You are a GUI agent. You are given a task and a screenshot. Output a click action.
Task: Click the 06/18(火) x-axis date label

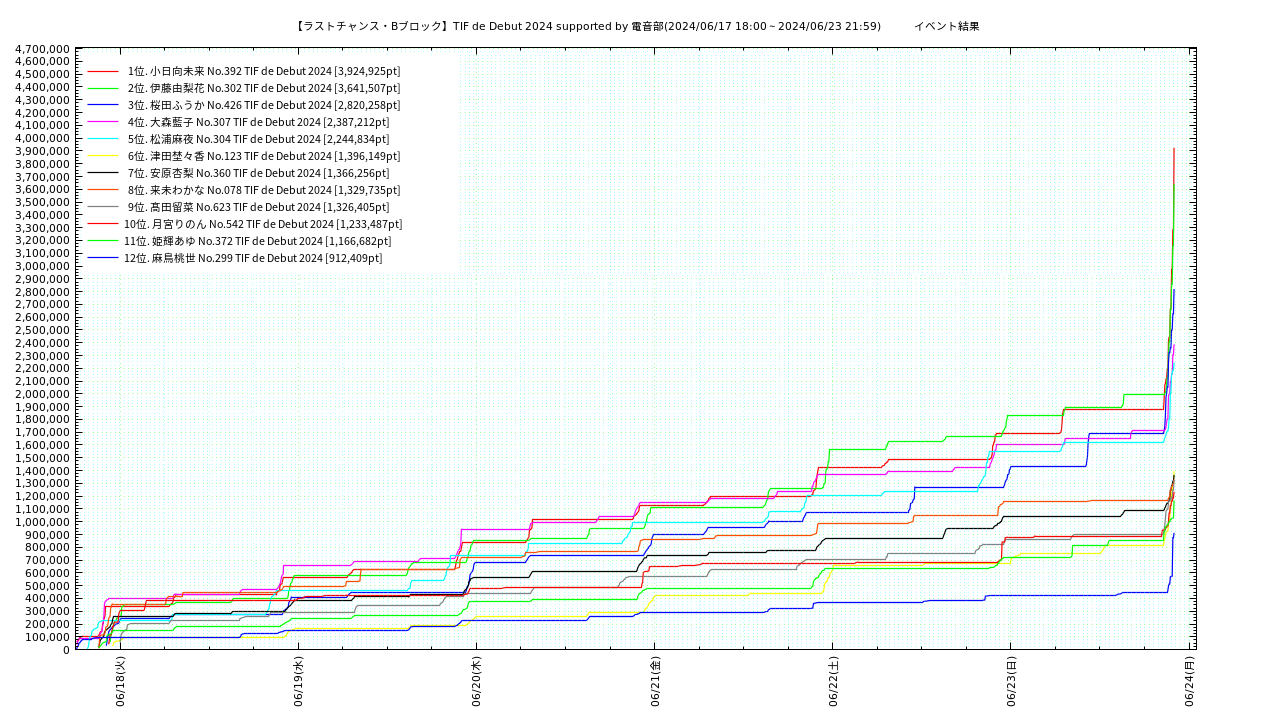coord(120,682)
